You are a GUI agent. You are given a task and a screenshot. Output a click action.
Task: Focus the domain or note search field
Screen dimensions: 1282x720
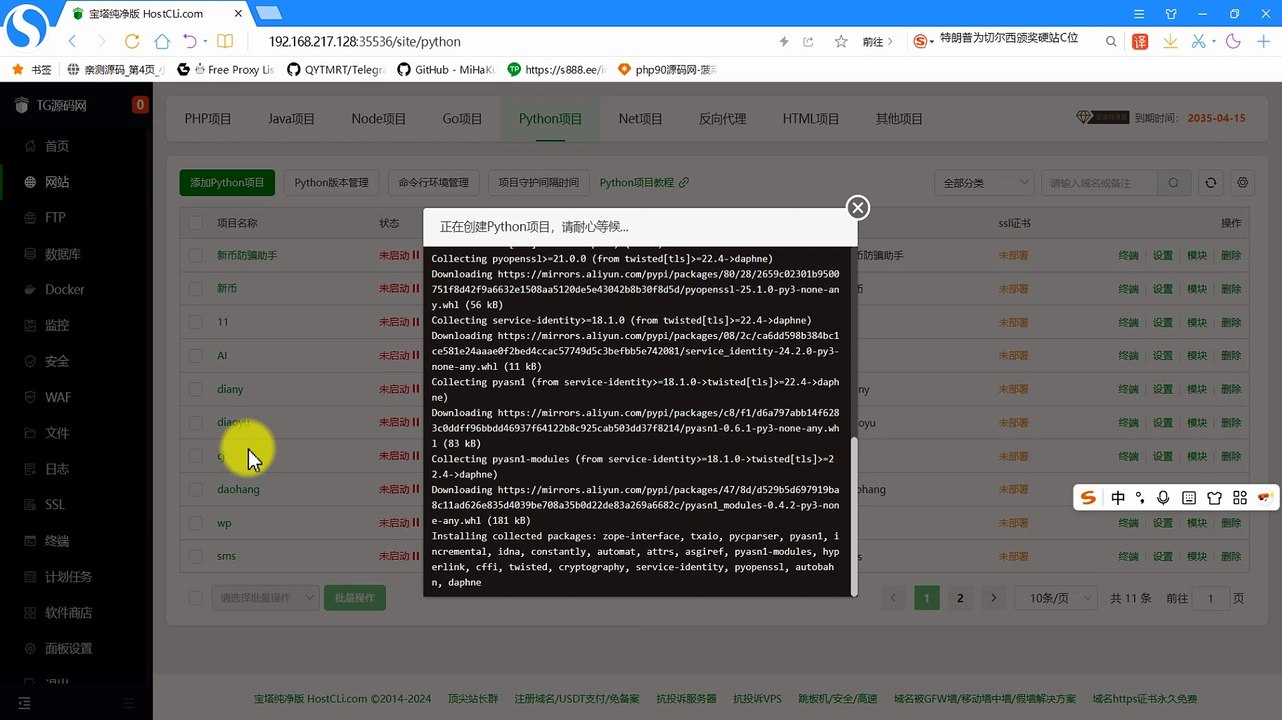[x=1099, y=183]
